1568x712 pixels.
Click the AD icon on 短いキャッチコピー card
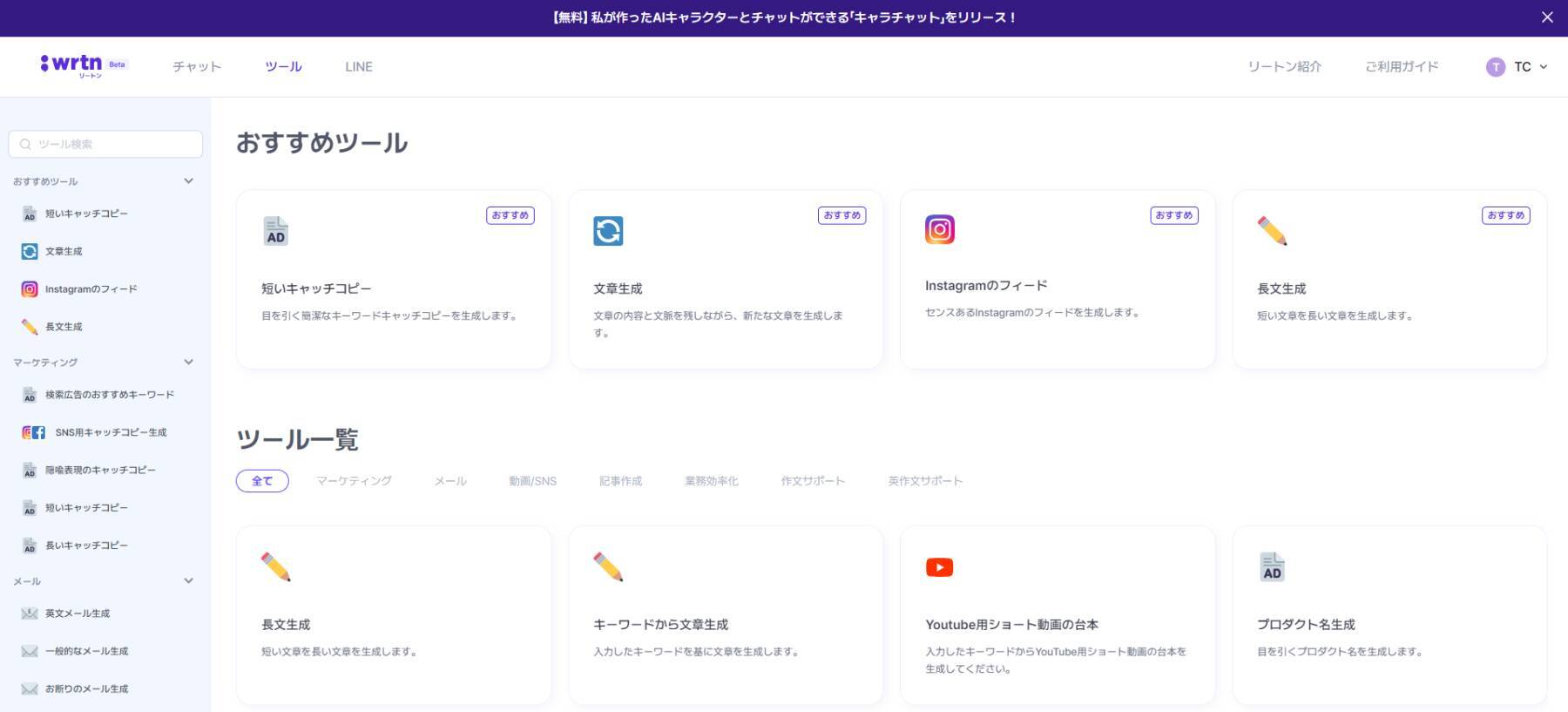(275, 231)
